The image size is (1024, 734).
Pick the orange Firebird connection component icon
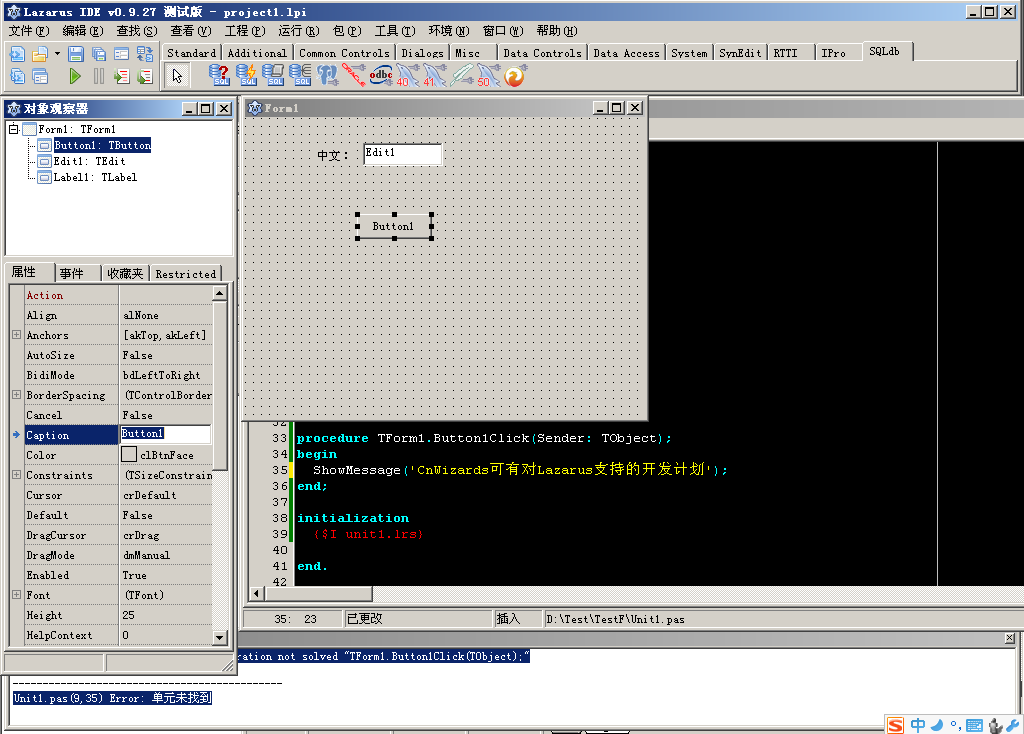(515, 76)
